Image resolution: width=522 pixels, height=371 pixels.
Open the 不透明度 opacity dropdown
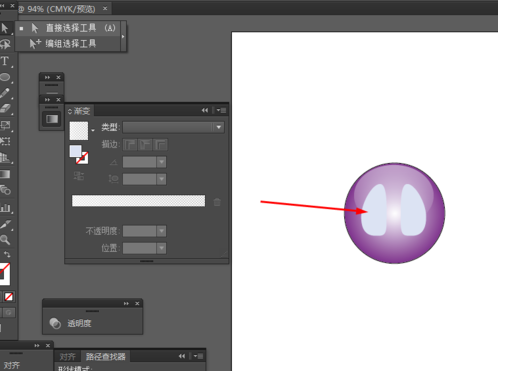point(161,231)
